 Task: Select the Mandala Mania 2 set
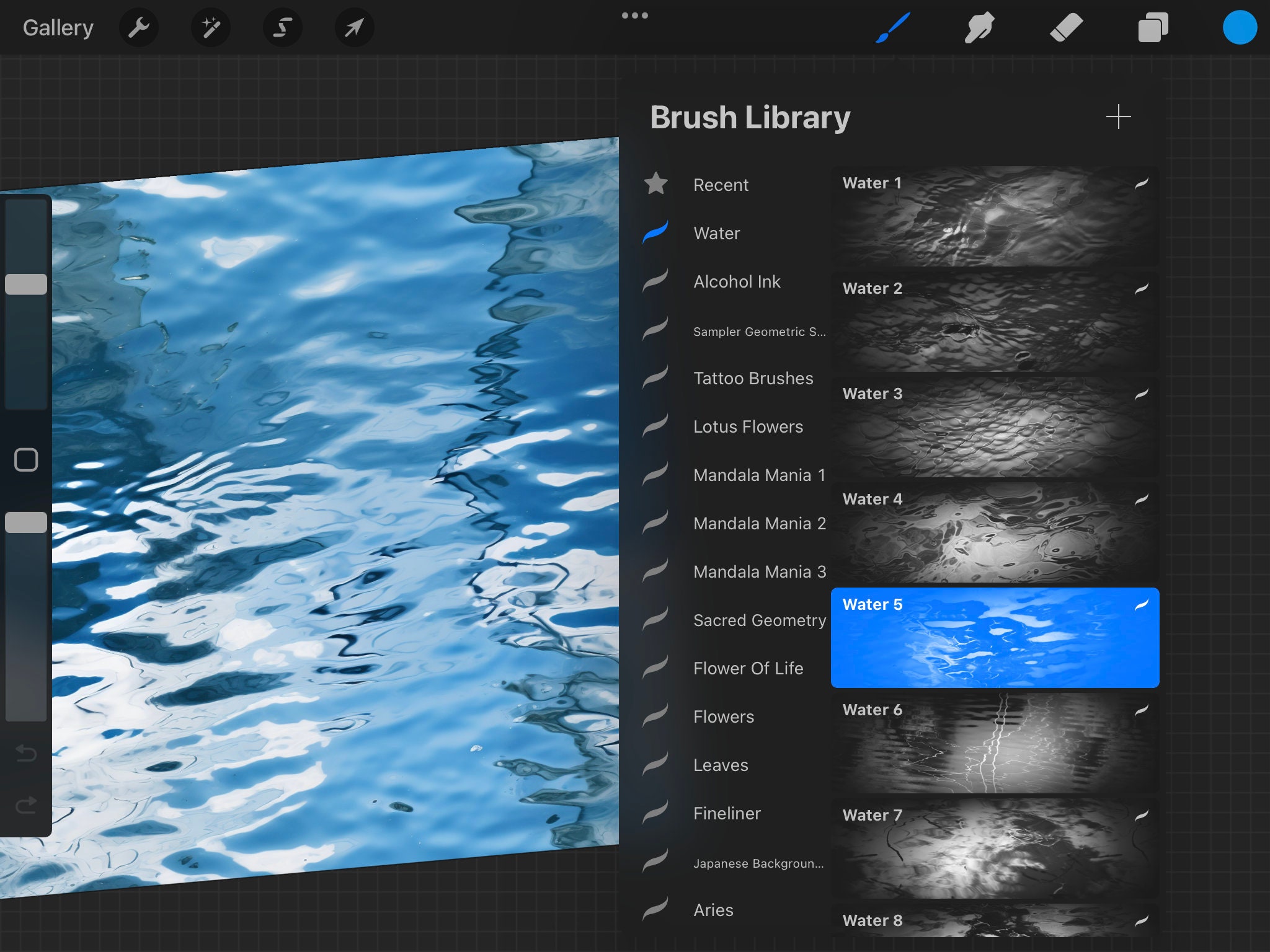point(759,523)
